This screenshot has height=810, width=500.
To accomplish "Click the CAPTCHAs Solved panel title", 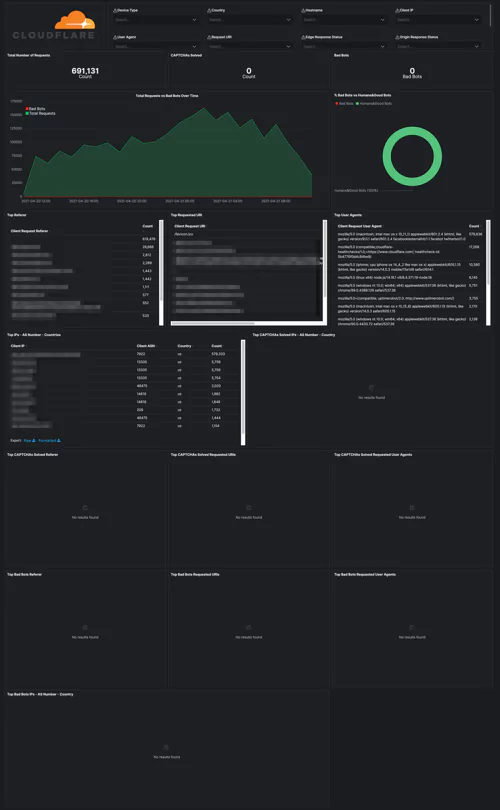I will click(186, 55).
